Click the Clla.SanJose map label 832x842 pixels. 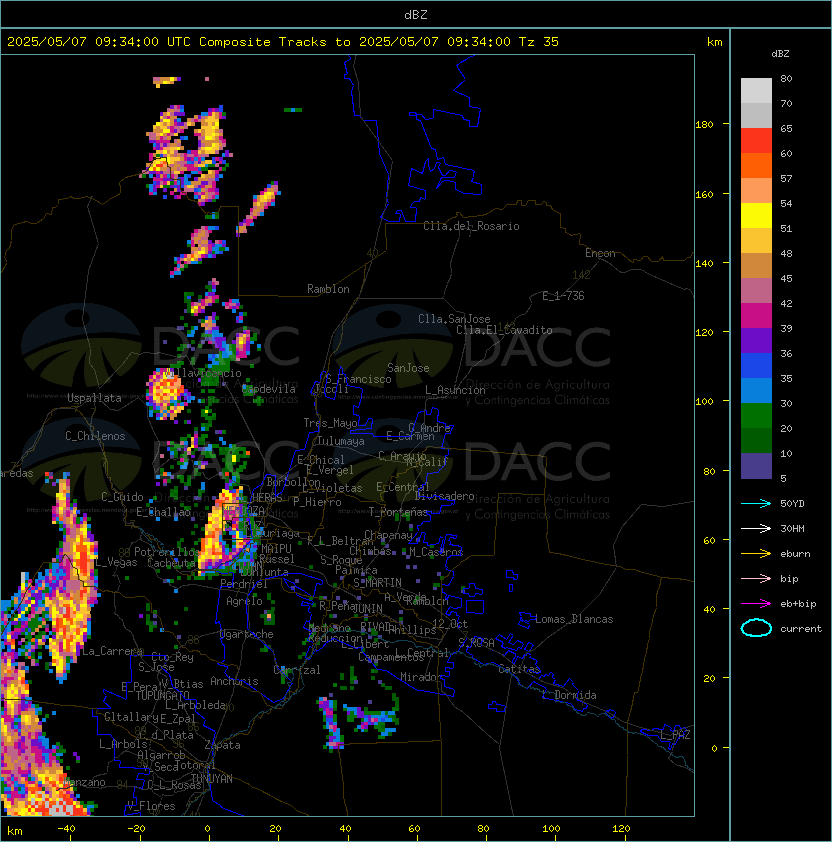tap(454, 319)
